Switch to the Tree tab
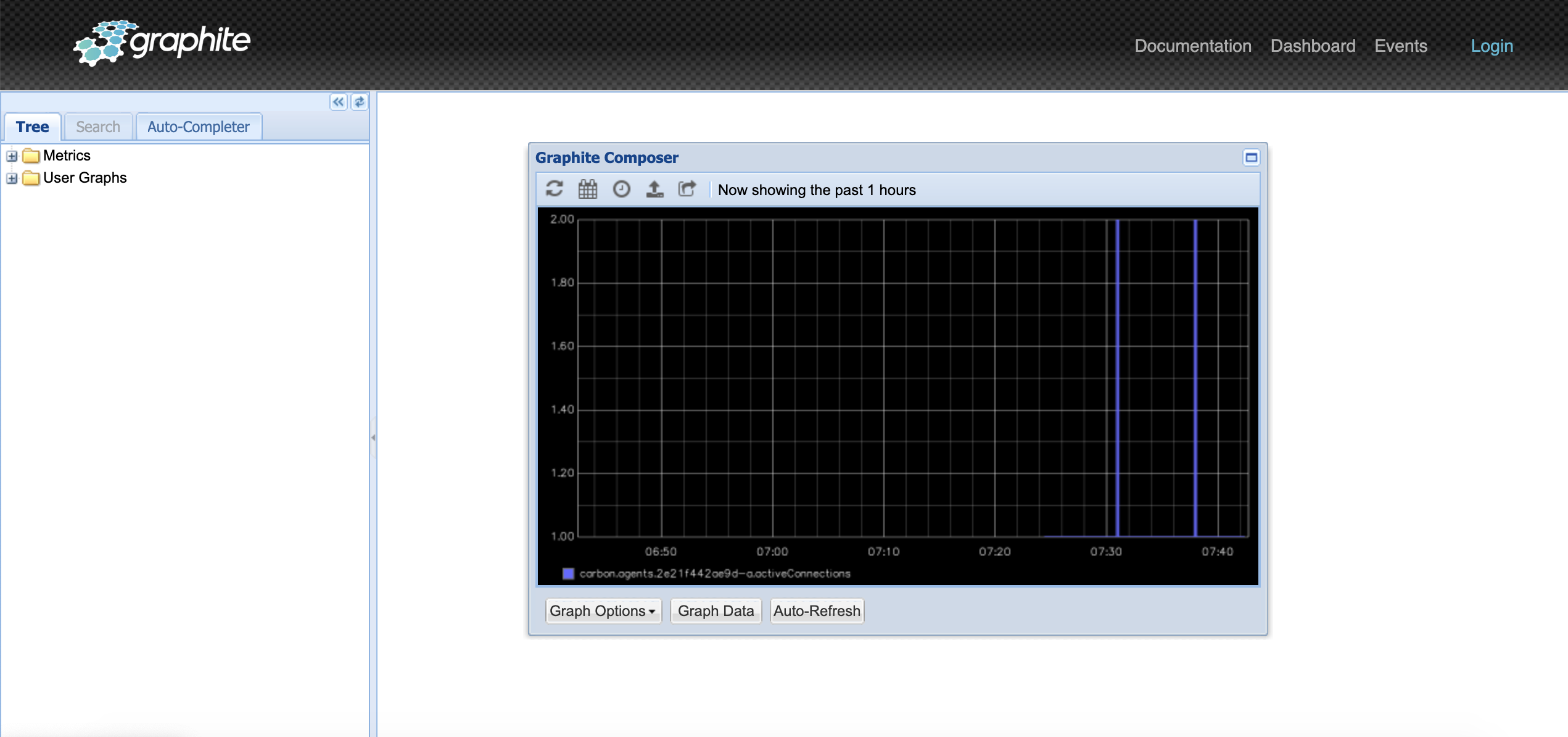 tap(33, 127)
